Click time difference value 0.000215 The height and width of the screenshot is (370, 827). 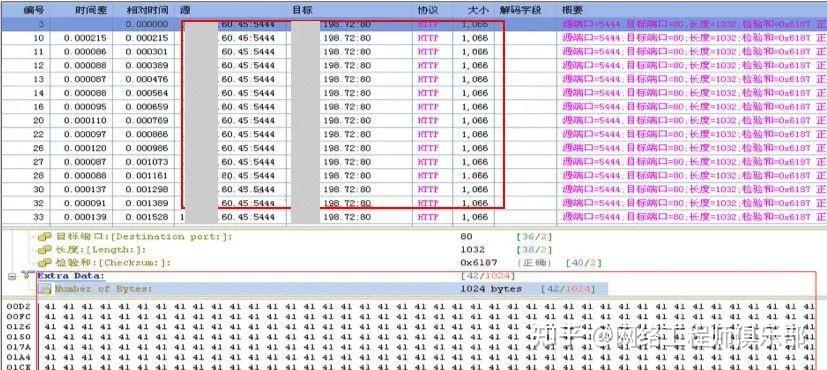(85, 38)
